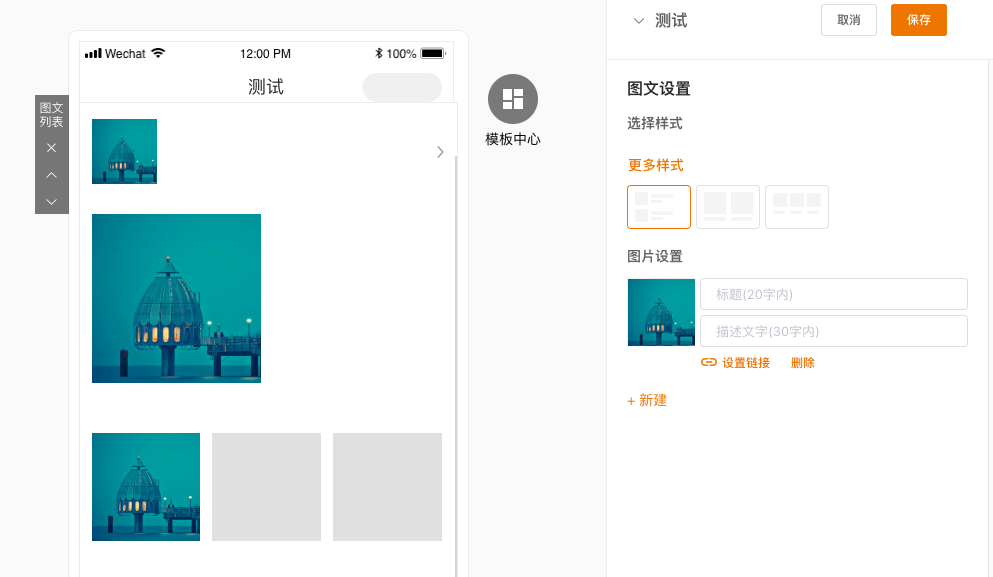The image size is (993, 577).
Task: Click the 取消 cancel button
Action: click(x=848, y=20)
